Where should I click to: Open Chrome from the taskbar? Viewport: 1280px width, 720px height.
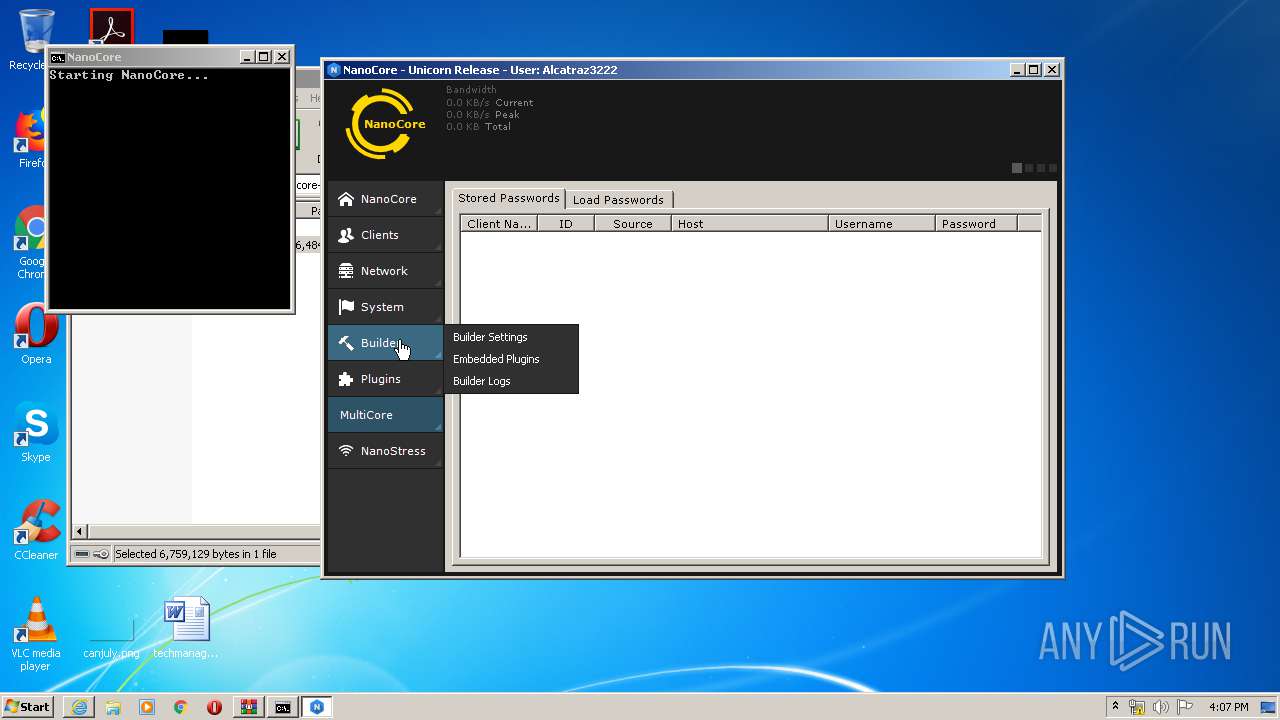pyautogui.click(x=181, y=707)
